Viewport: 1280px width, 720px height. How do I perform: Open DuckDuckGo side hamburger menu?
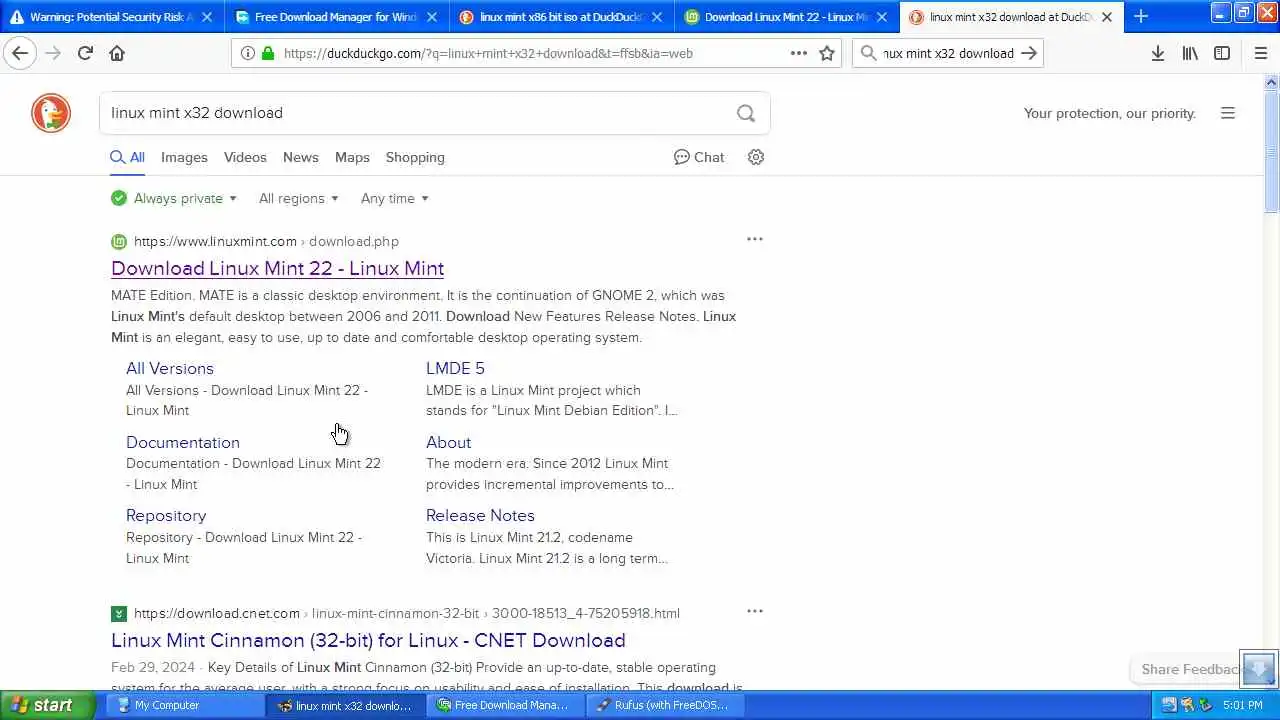click(1228, 113)
